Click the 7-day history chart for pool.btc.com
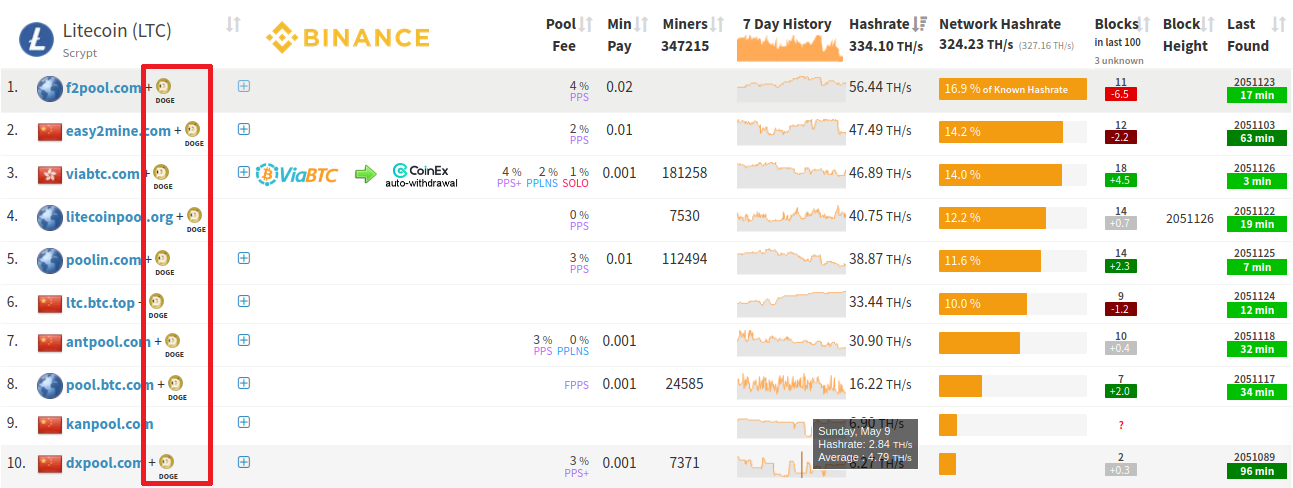Image resolution: width=1293 pixels, height=488 pixels. click(790, 384)
